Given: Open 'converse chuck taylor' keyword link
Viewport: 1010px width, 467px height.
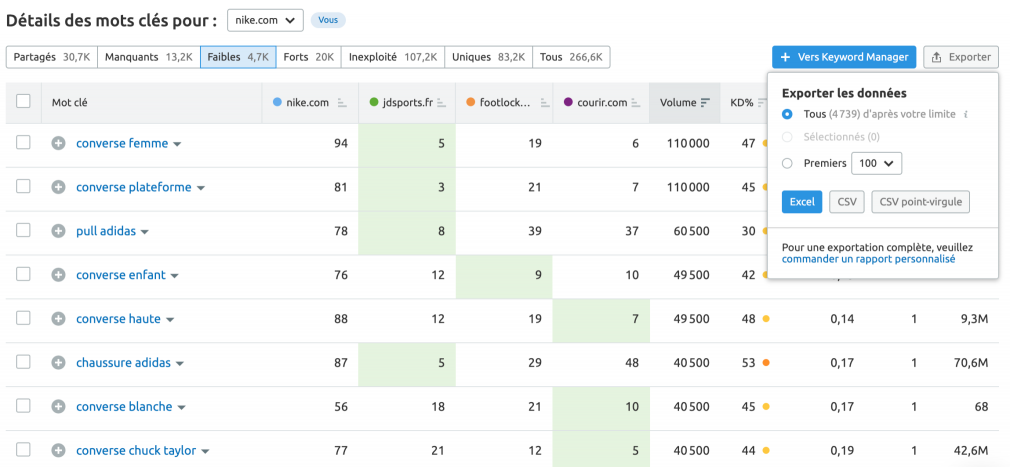Looking at the screenshot, I should tap(136, 450).
